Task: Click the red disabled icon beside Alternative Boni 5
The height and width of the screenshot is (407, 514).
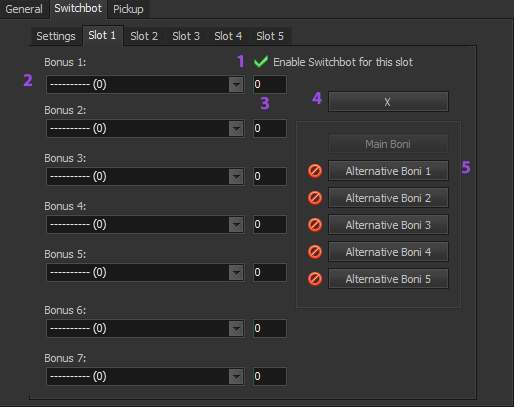Action: pyautogui.click(x=315, y=279)
